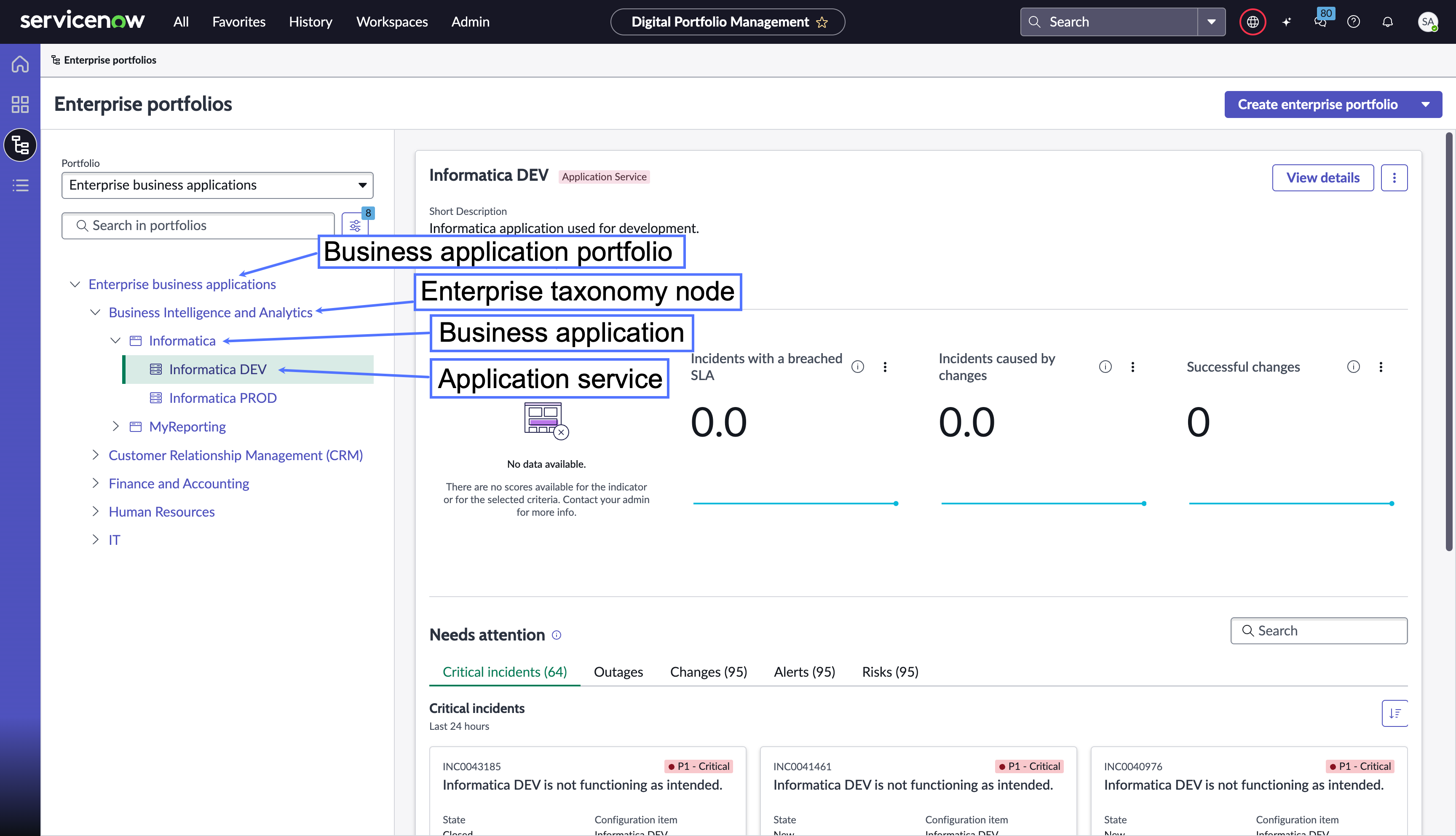
Task: Select the portfolio hierarchy sidebar icon
Action: point(20,145)
